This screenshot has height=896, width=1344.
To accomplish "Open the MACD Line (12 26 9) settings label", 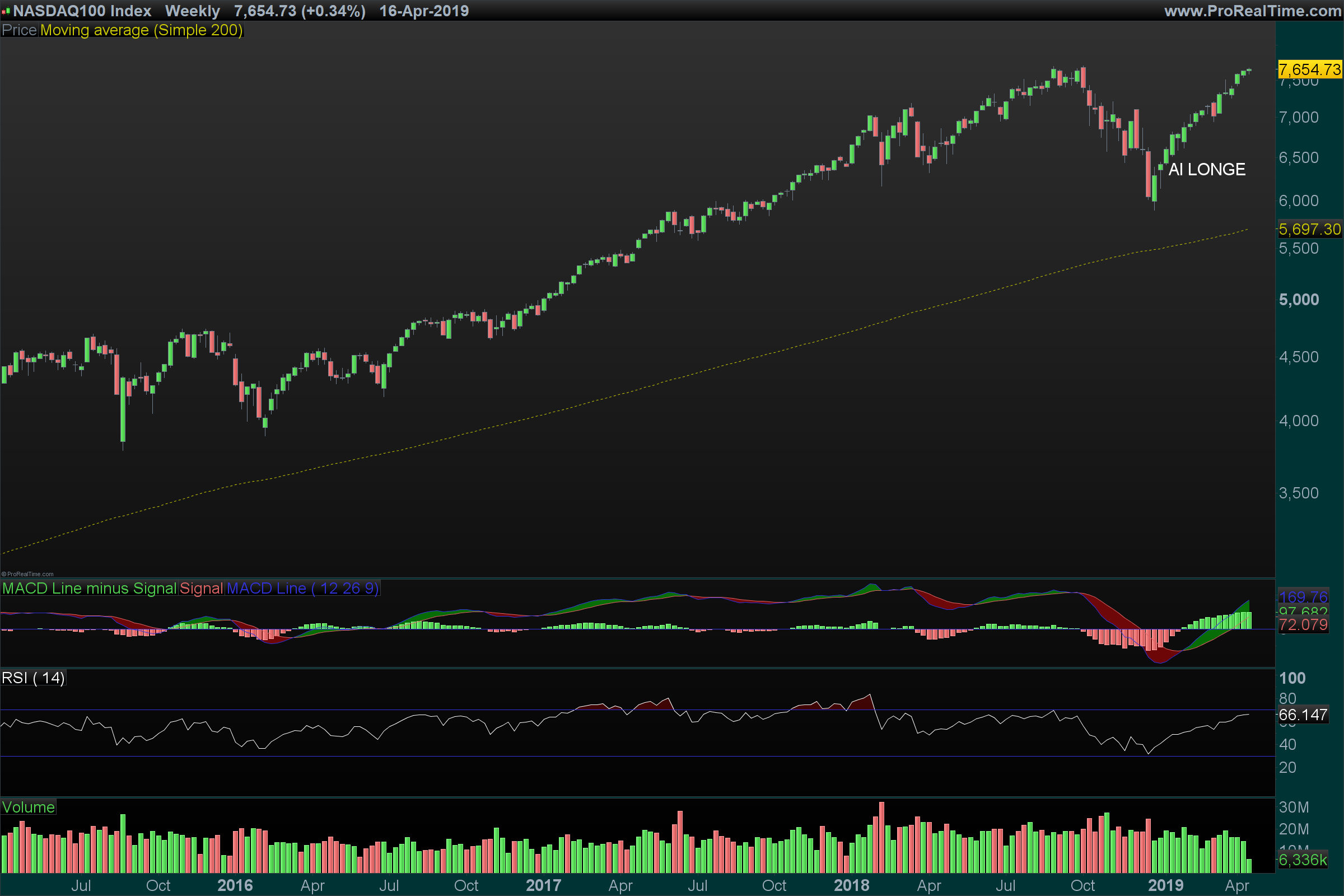I will pos(302,589).
